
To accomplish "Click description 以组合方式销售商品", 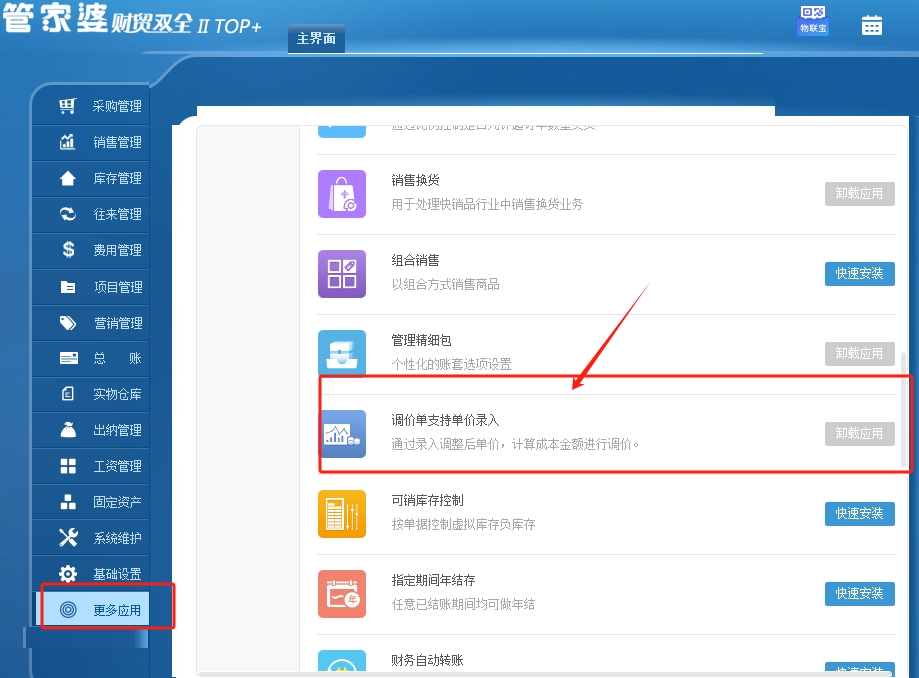I will (445, 284).
